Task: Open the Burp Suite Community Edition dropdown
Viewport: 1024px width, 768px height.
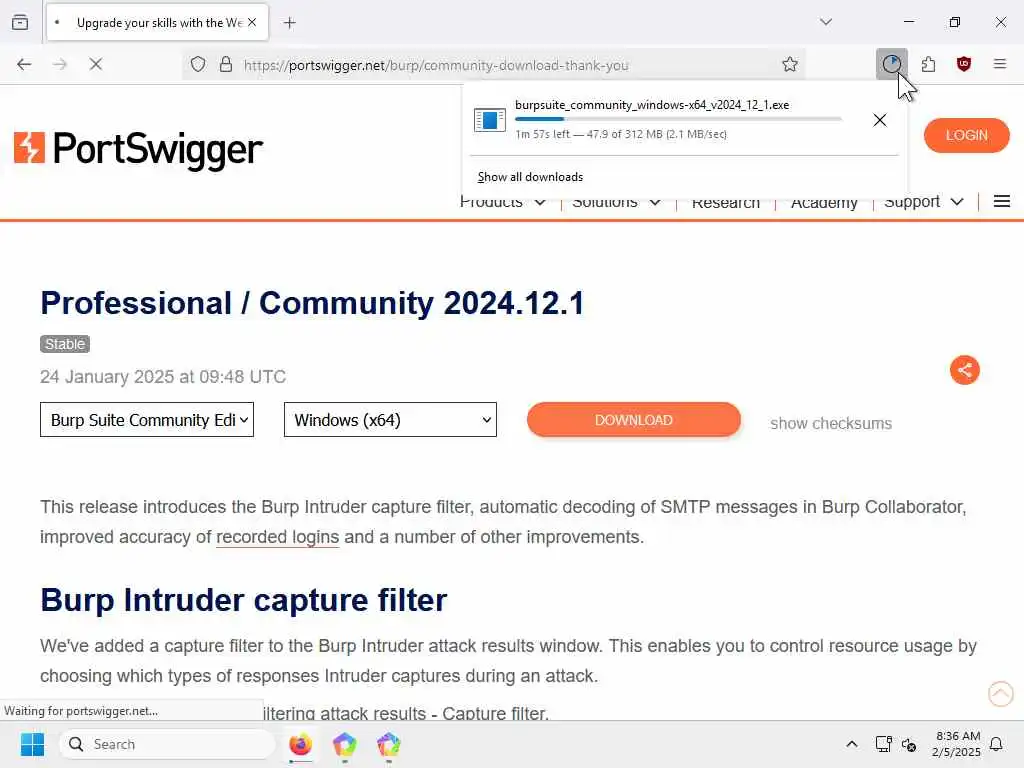Action: pos(147,420)
